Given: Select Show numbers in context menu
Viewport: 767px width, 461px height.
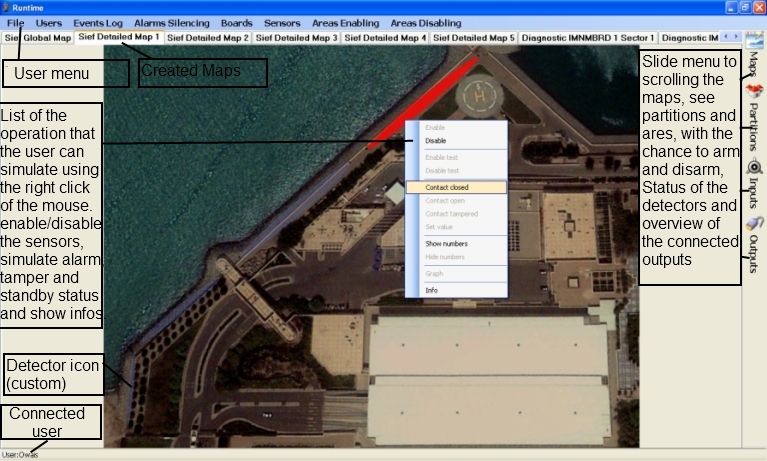Looking at the screenshot, I should tap(446, 244).
